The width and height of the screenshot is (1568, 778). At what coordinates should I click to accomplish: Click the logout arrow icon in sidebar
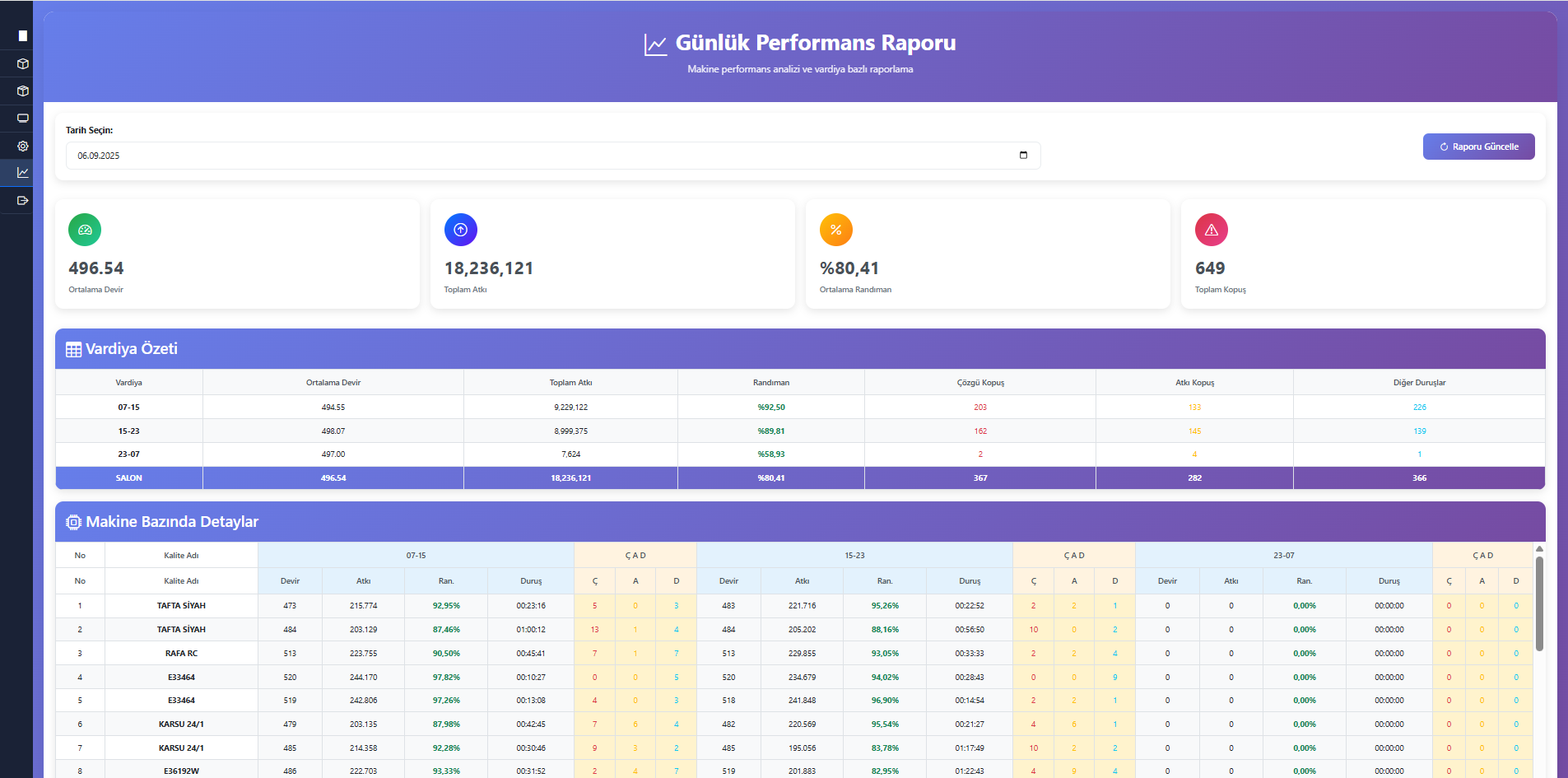click(23, 200)
